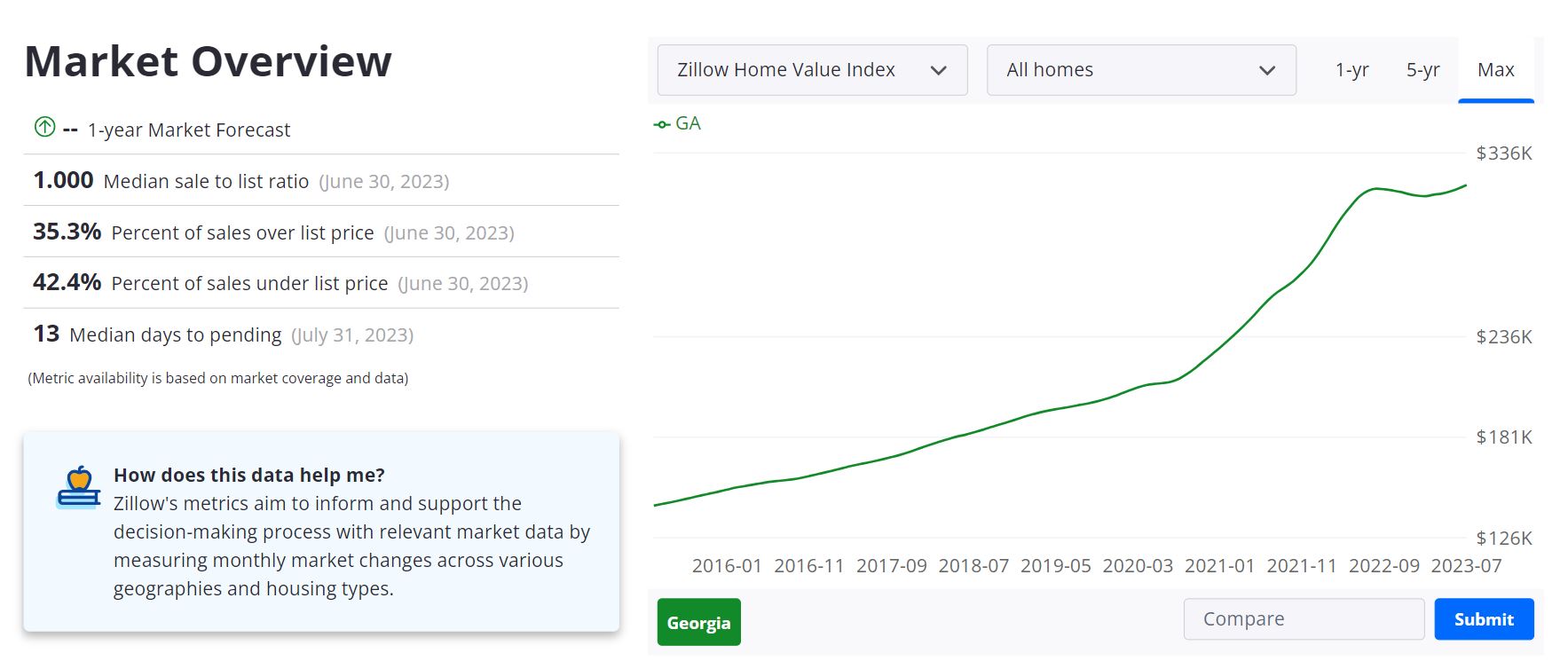The height and width of the screenshot is (669, 1568).
Task: Click the chevron on the All homes selector
Action: pyautogui.click(x=1266, y=69)
